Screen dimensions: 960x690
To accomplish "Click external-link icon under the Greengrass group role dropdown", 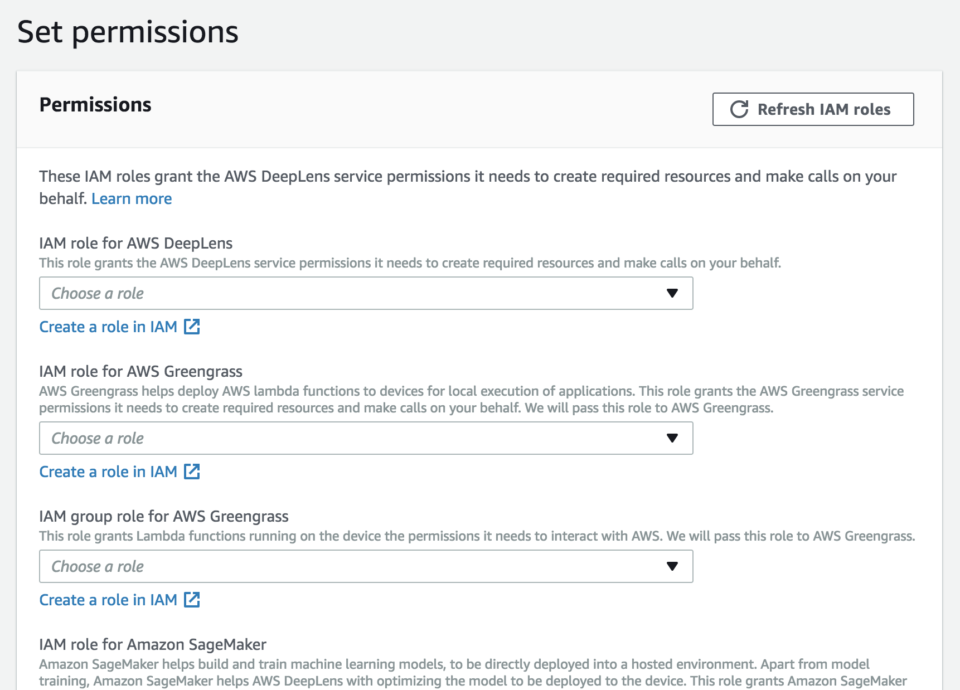I will 192,599.
